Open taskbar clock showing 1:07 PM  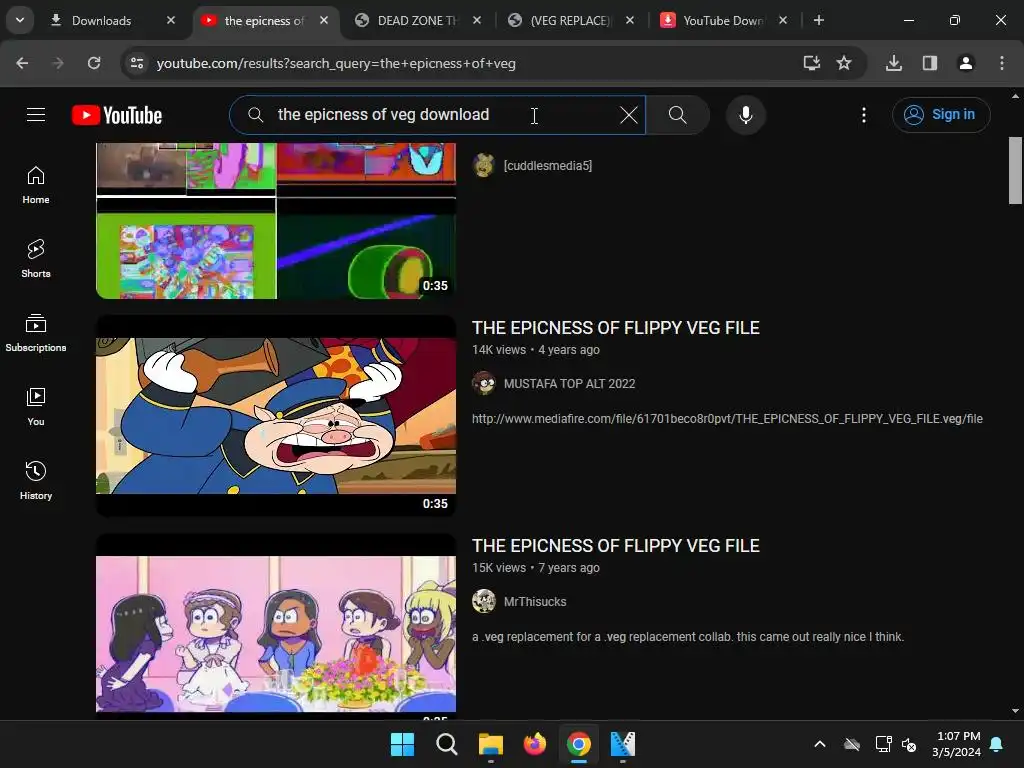(957, 744)
